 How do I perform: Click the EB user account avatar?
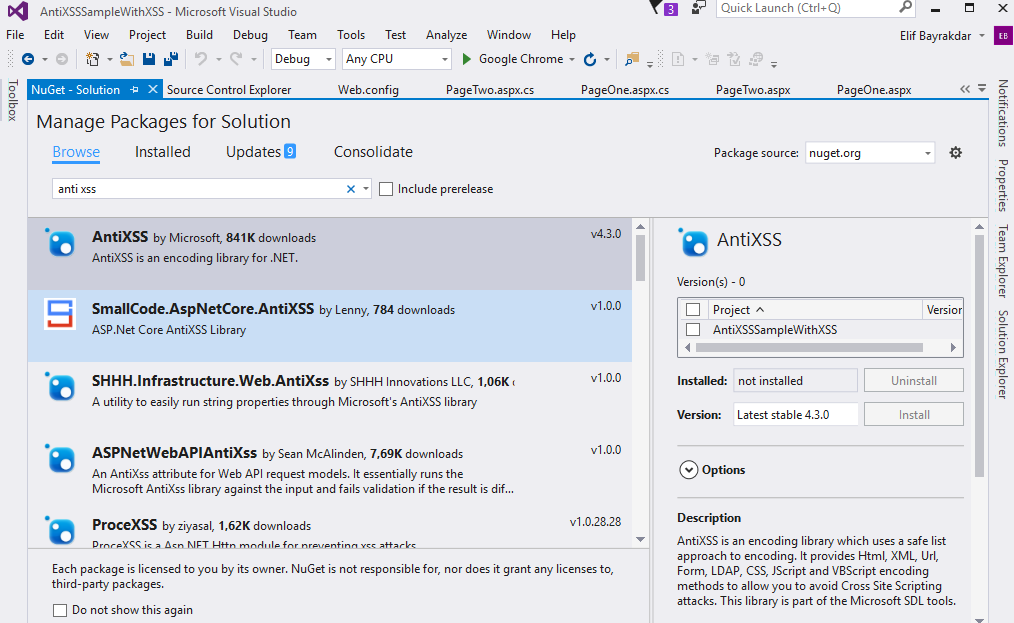(x=1003, y=36)
